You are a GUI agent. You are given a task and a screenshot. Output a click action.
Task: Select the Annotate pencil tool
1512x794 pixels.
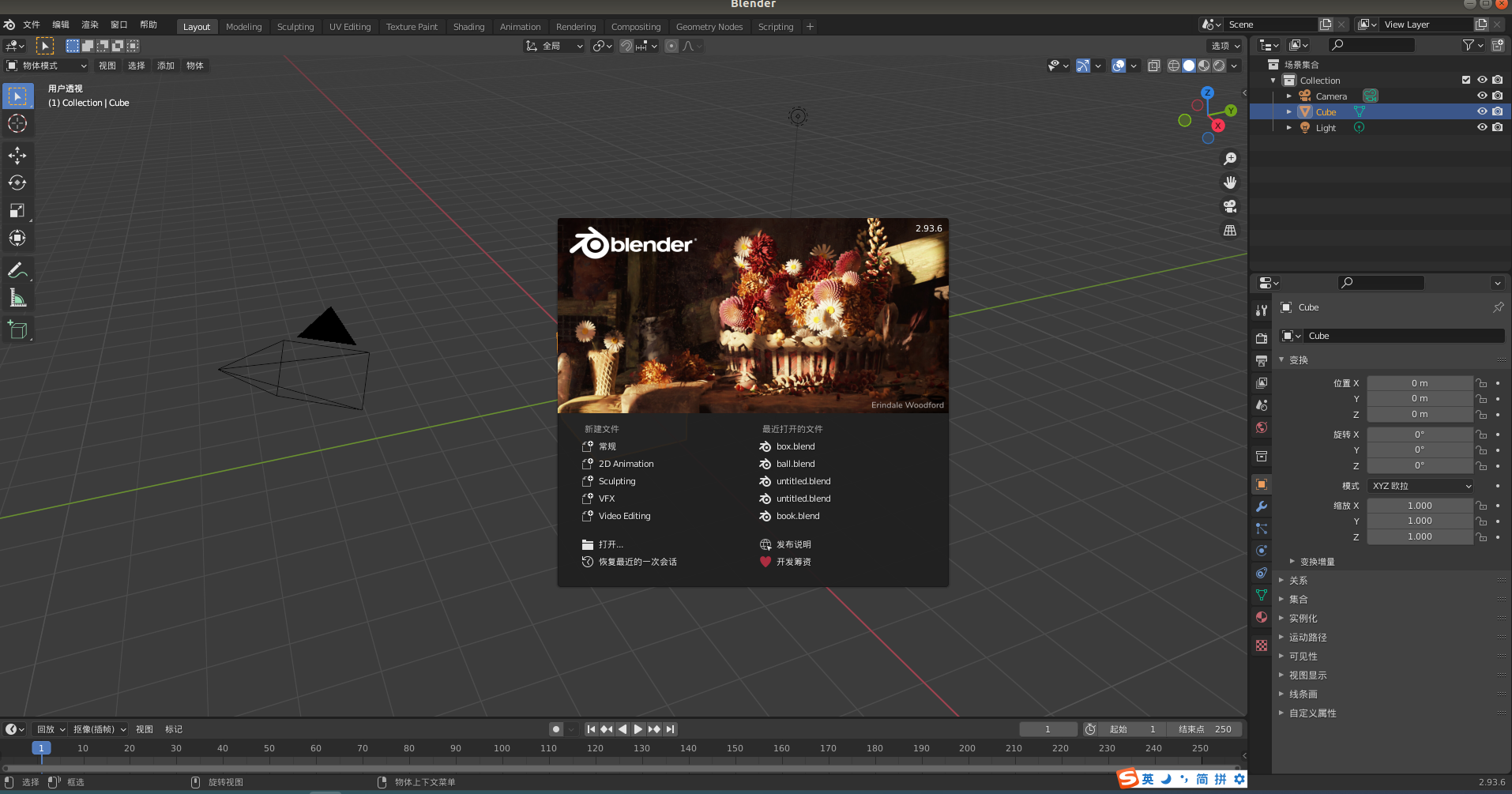coord(17,270)
